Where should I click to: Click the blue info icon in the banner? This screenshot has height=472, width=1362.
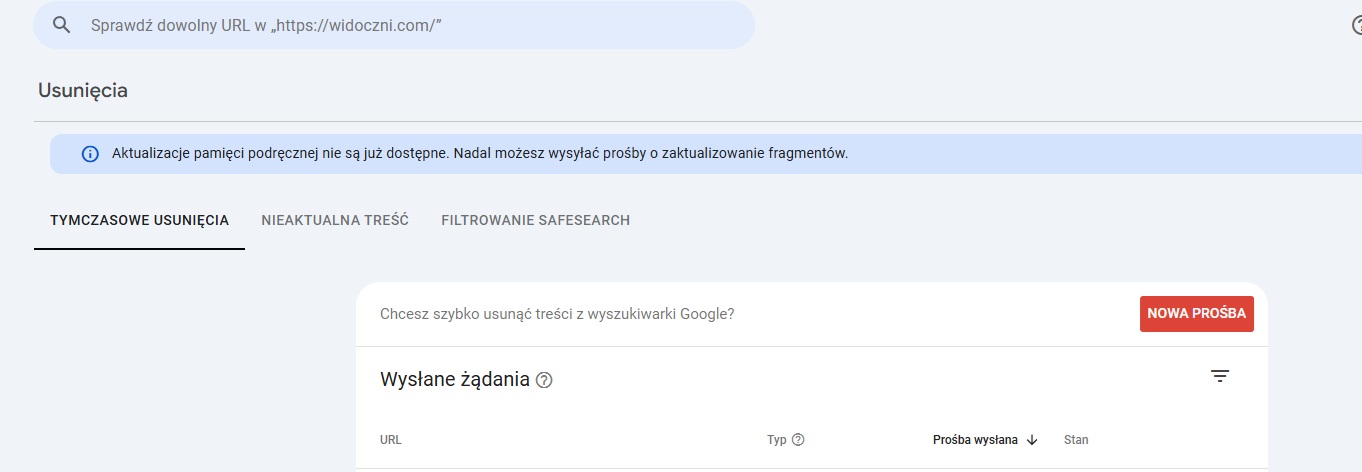point(90,154)
